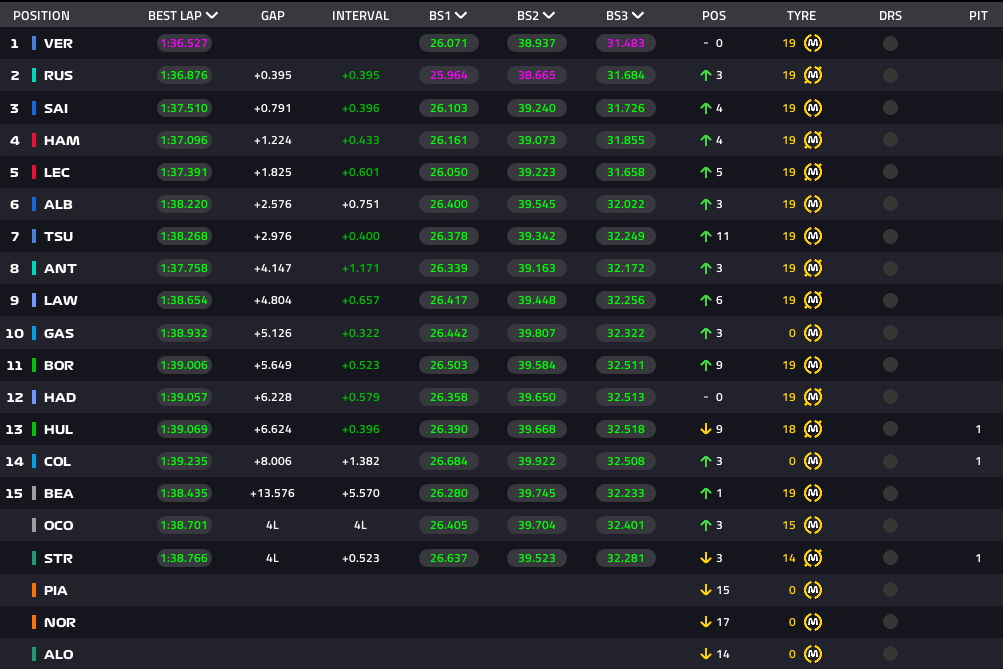Expand the BEST LAP column dropdown
The image size is (1003, 669).
tap(212, 16)
